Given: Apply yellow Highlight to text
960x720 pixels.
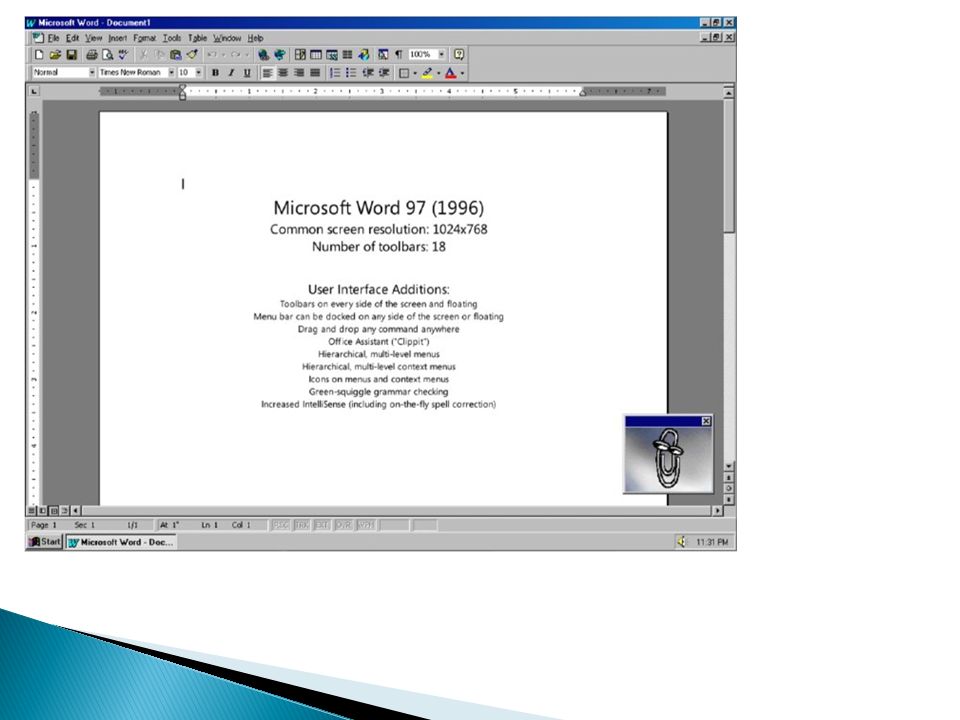Looking at the screenshot, I should tap(427, 73).
